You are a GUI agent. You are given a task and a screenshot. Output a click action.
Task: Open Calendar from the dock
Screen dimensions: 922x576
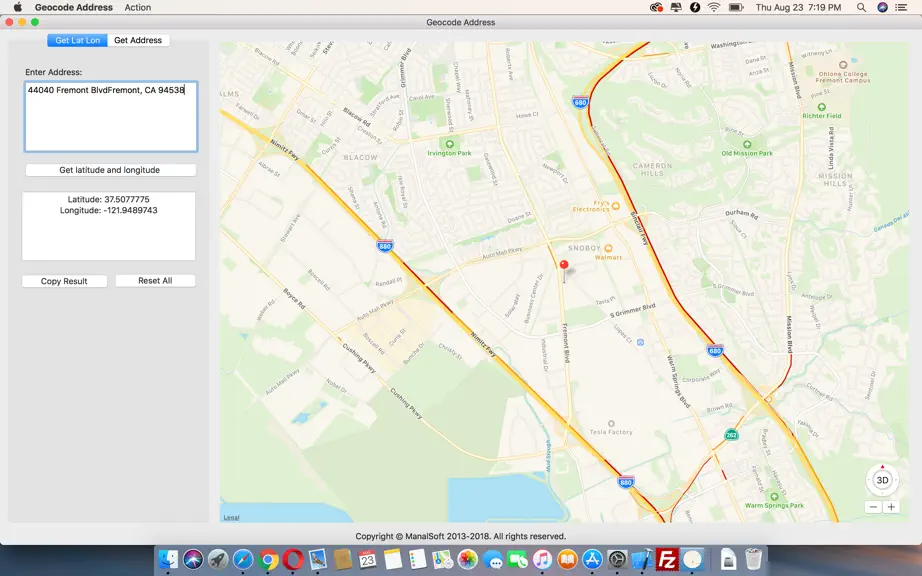click(368, 559)
